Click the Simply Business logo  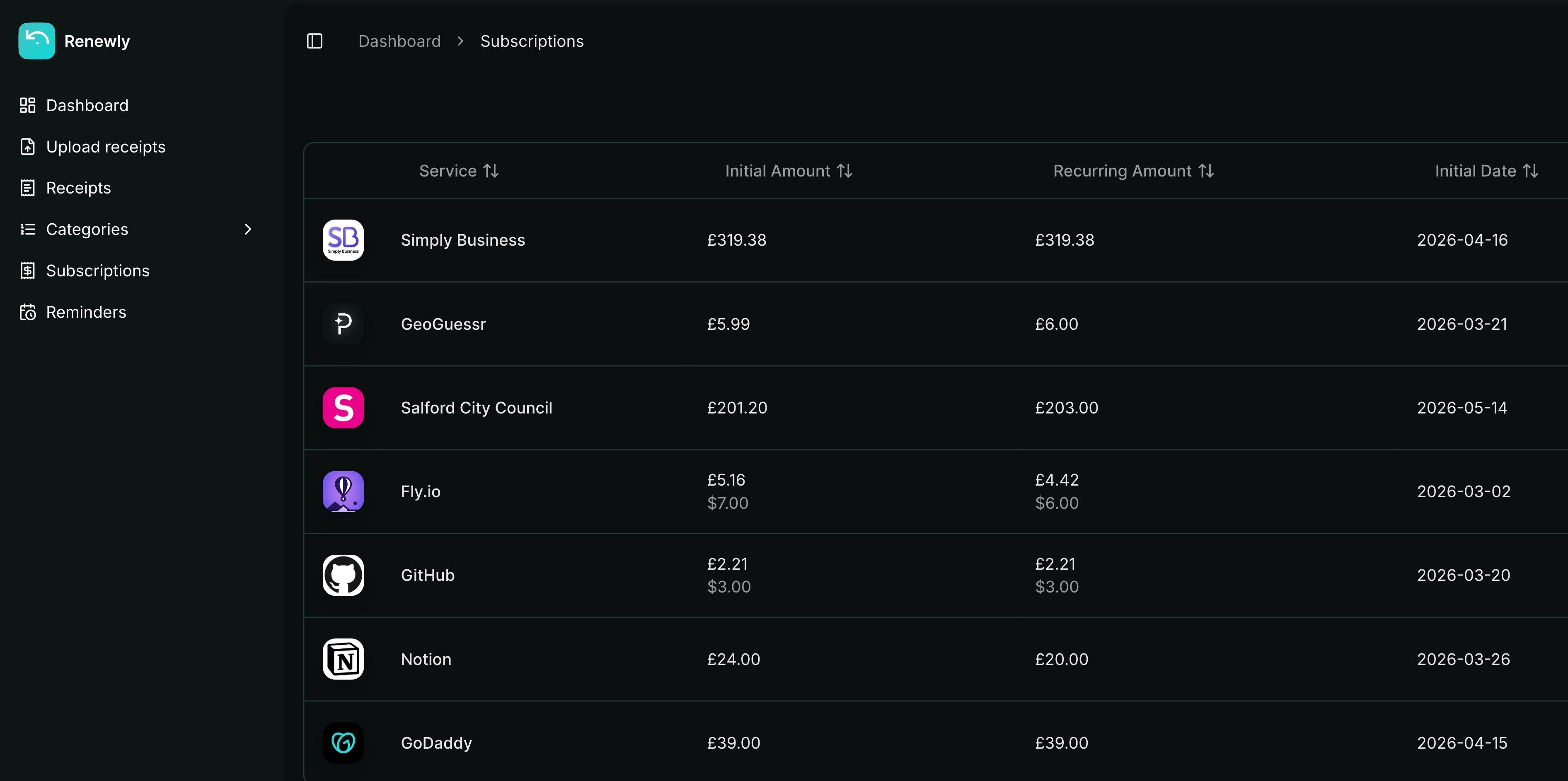(343, 239)
